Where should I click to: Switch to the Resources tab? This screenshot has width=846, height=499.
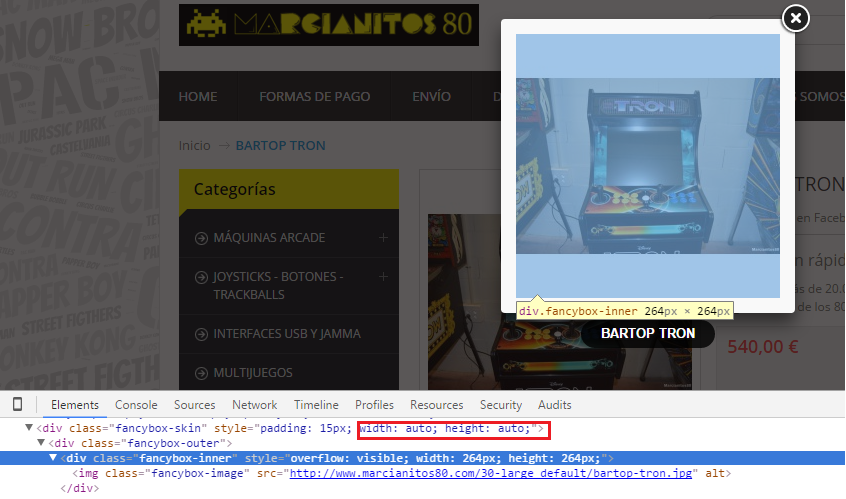click(x=436, y=405)
